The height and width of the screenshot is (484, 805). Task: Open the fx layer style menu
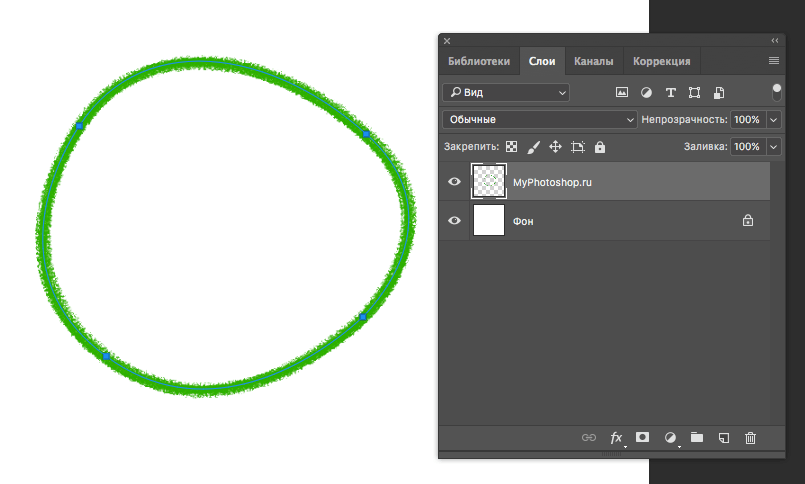click(617, 438)
